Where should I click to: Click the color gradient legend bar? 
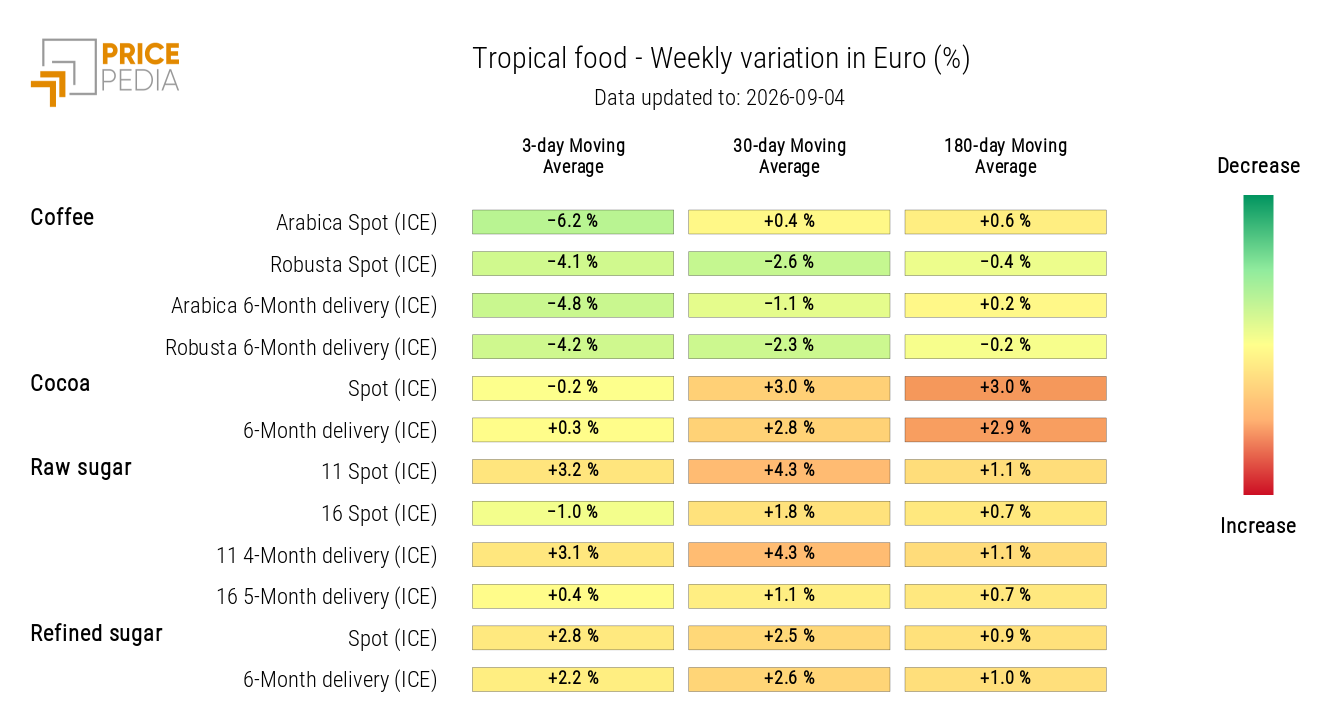pos(1258,345)
